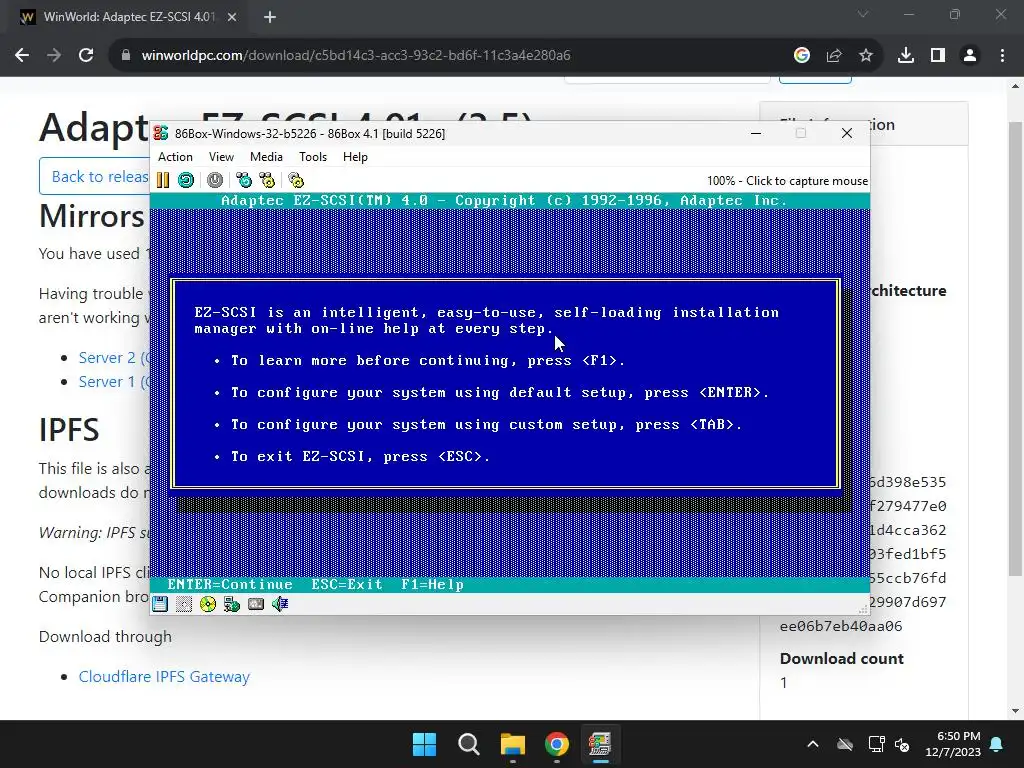Image resolution: width=1024 pixels, height=768 pixels.
Task: Open Chrome downloads icon
Action: click(906, 56)
